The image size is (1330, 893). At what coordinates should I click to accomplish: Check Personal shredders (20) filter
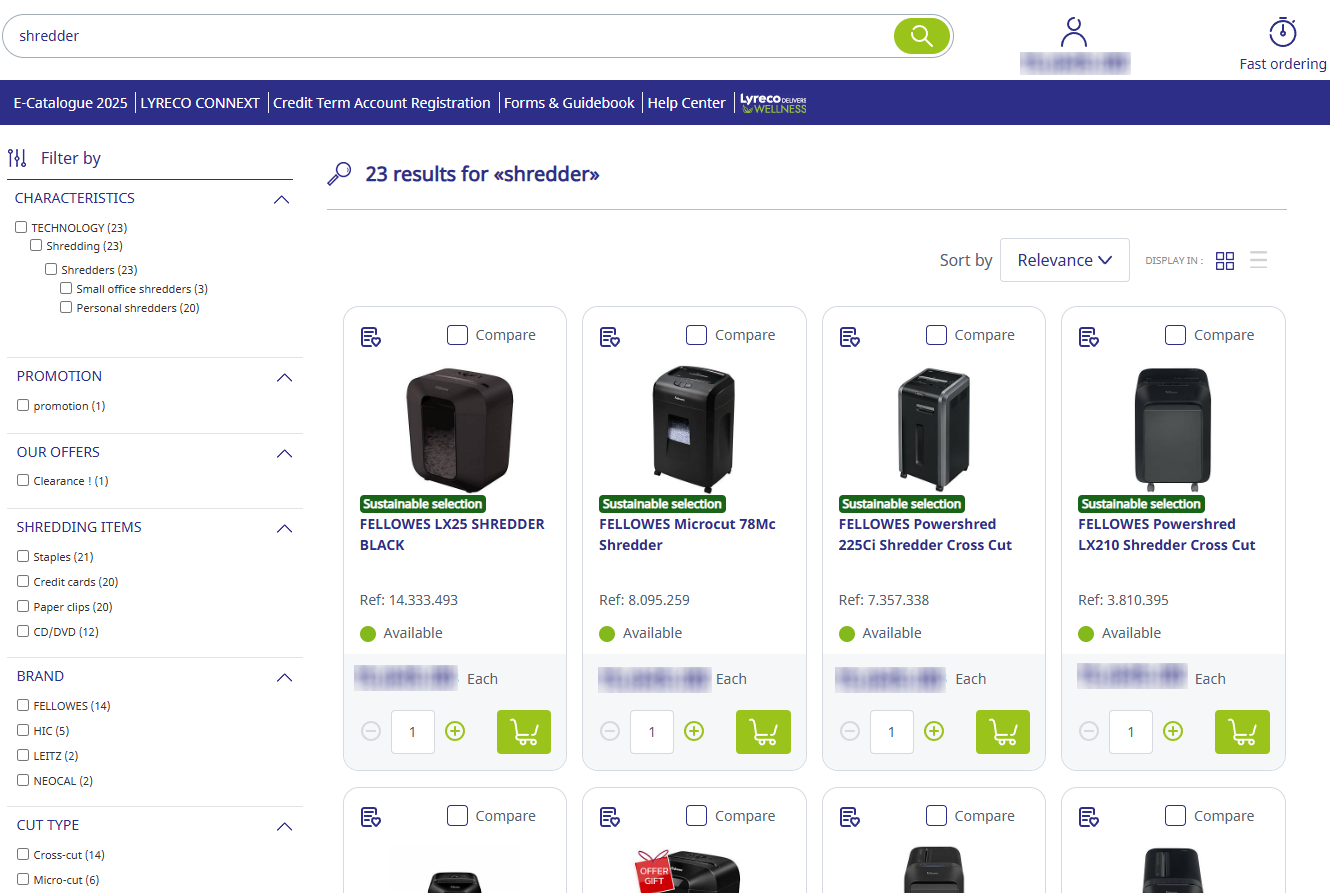click(66, 308)
